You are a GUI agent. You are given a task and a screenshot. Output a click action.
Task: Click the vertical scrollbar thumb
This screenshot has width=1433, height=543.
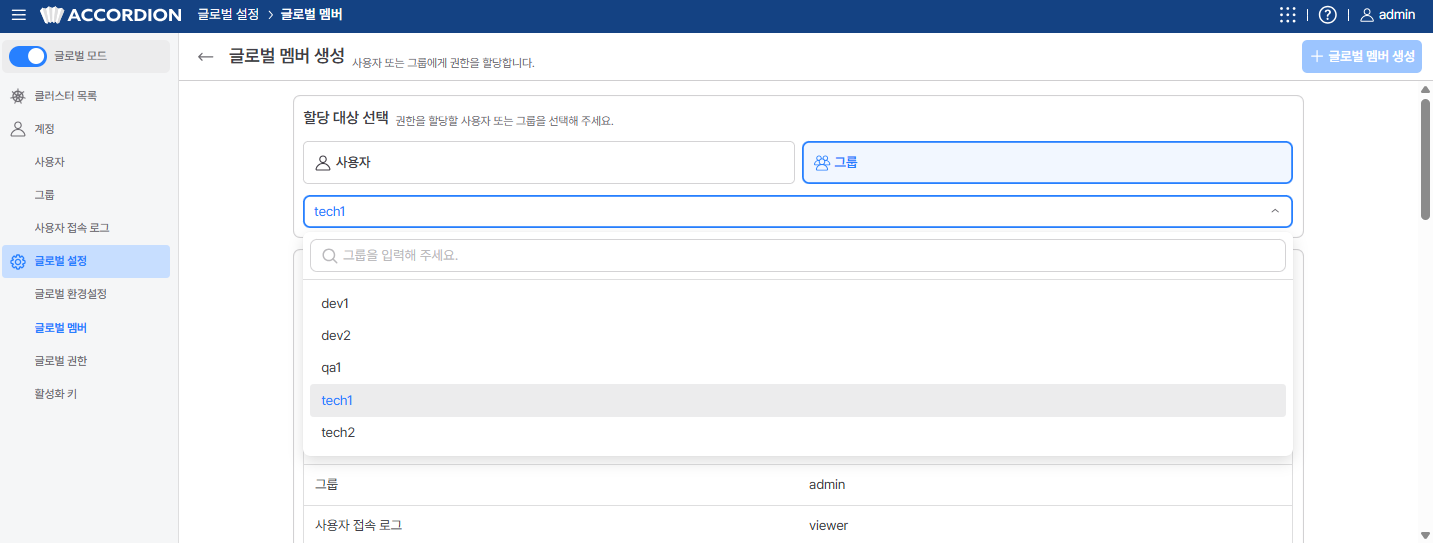pos(1426,158)
